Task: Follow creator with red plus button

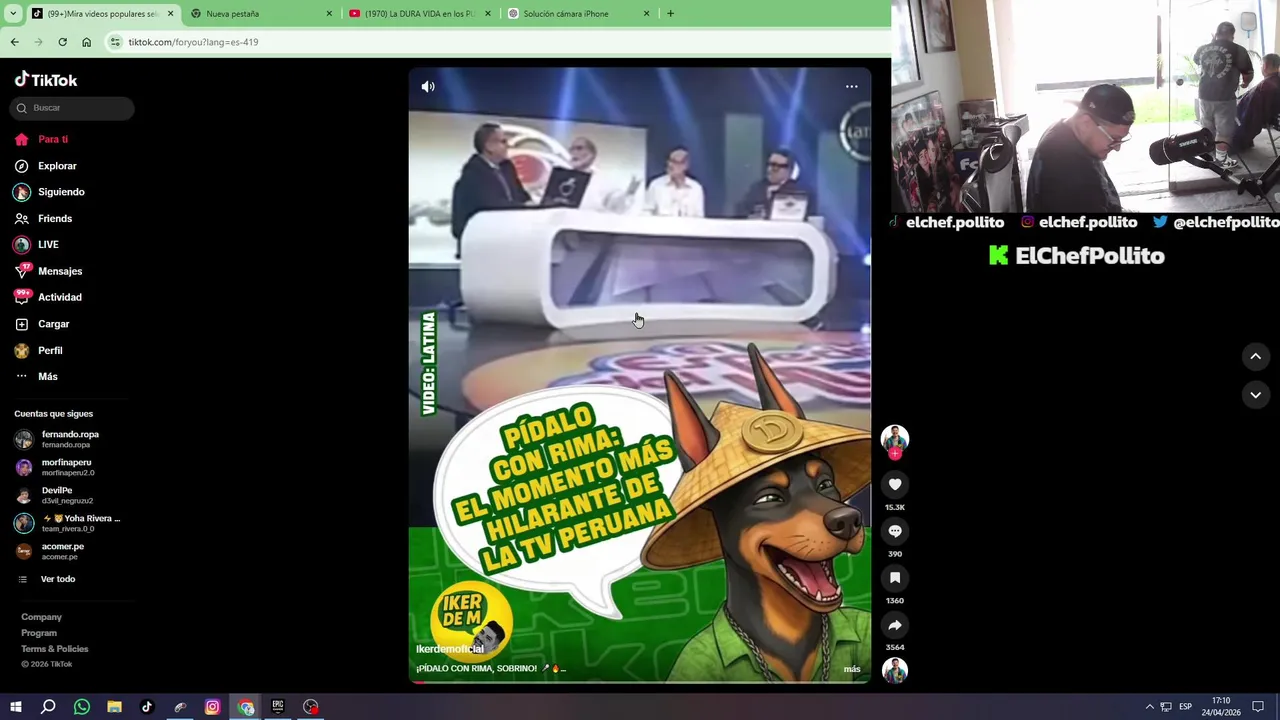Action: pos(895,454)
